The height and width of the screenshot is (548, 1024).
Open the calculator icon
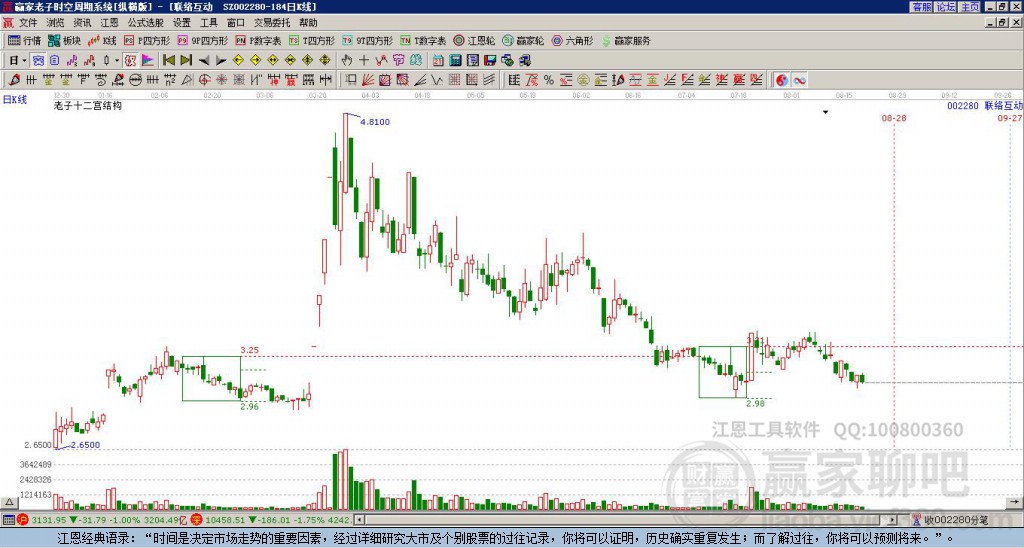(x=456, y=61)
